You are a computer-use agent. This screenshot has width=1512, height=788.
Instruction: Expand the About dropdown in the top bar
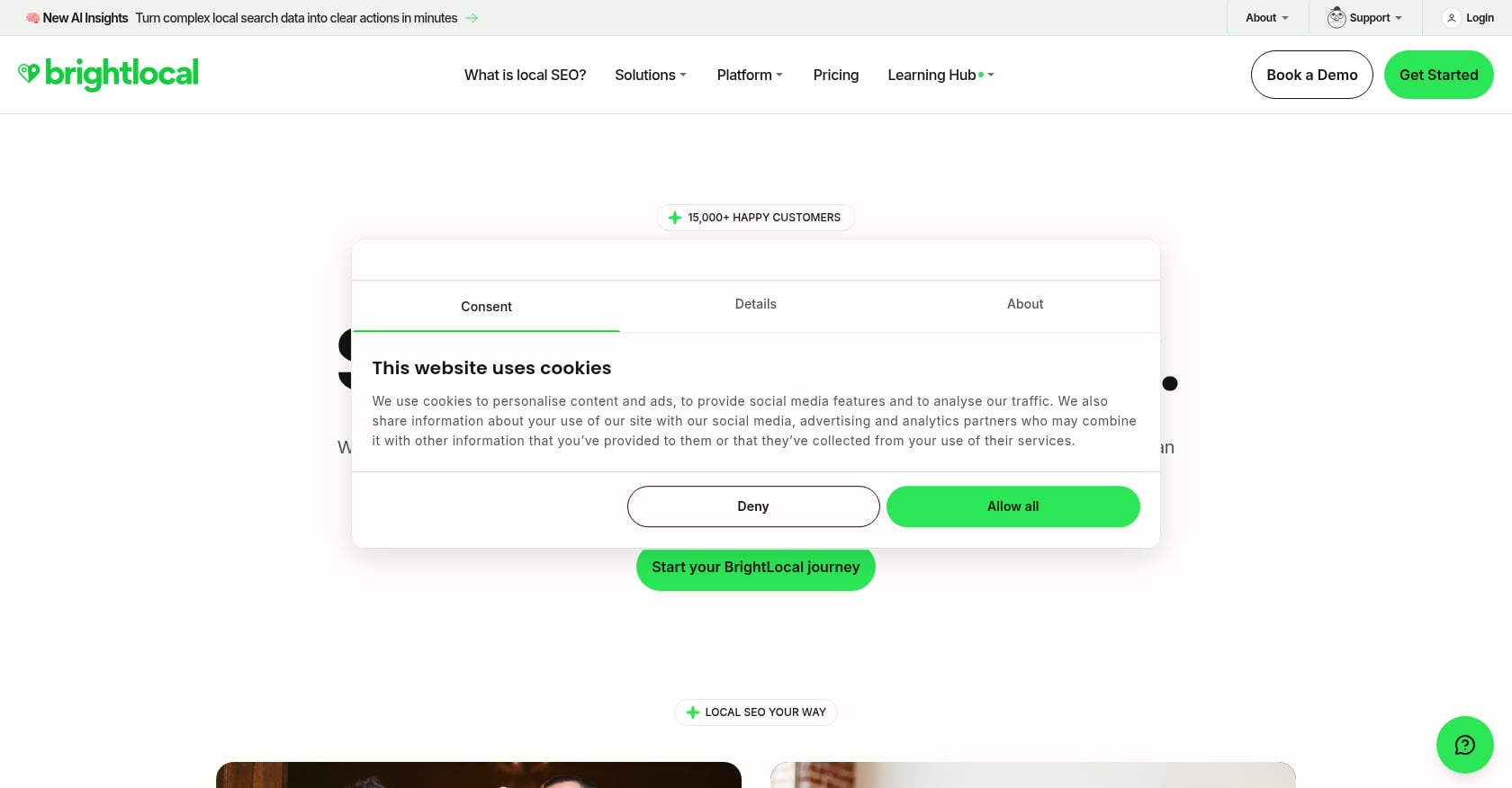point(1266,18)
